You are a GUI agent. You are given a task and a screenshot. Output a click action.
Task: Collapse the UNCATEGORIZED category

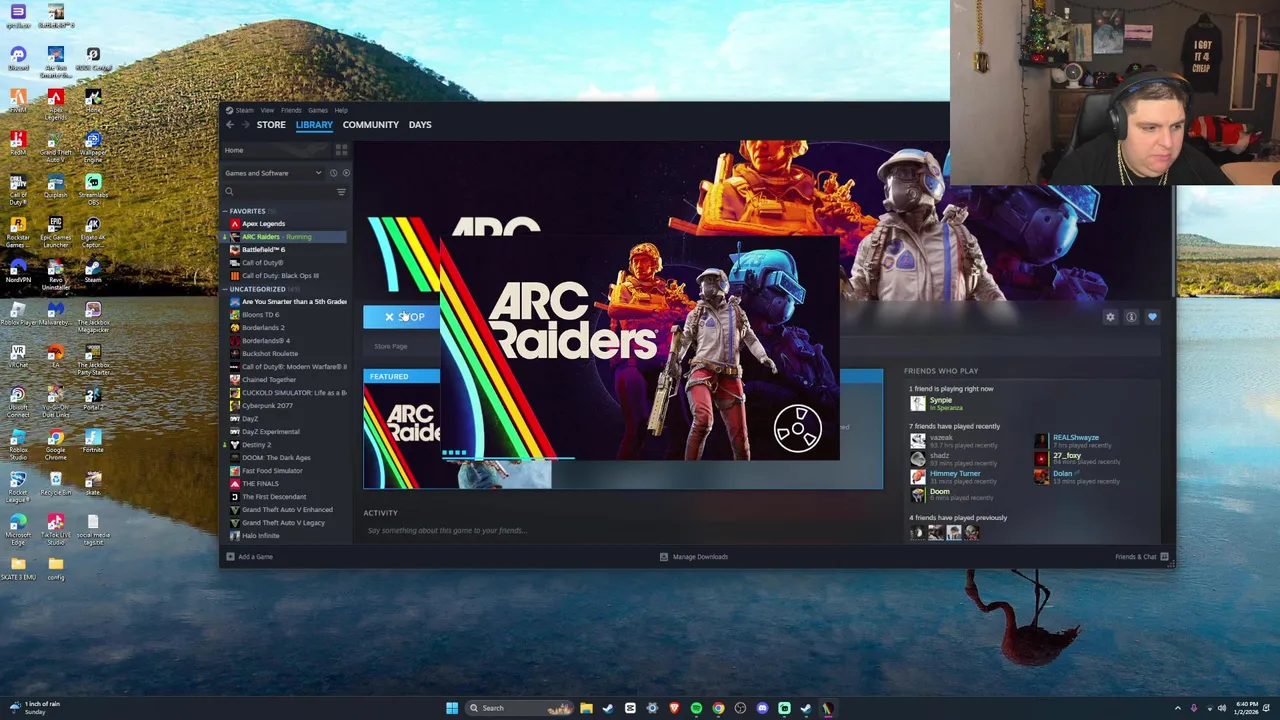pyautogui.click(x=226, y=289)
